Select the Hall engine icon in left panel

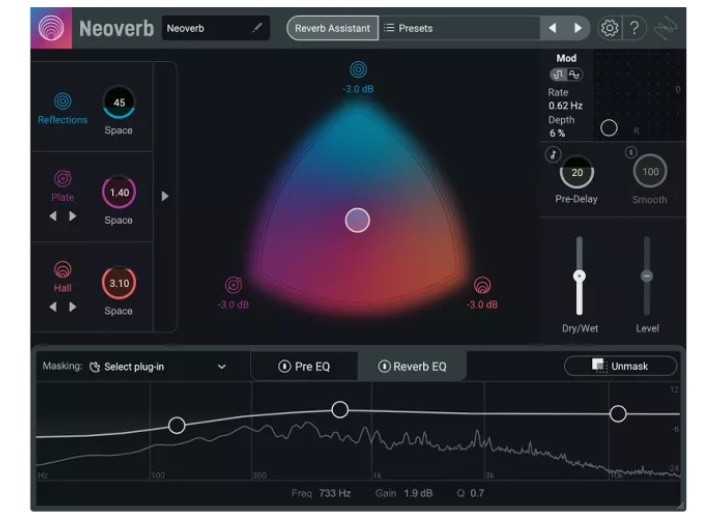point(62,270)
